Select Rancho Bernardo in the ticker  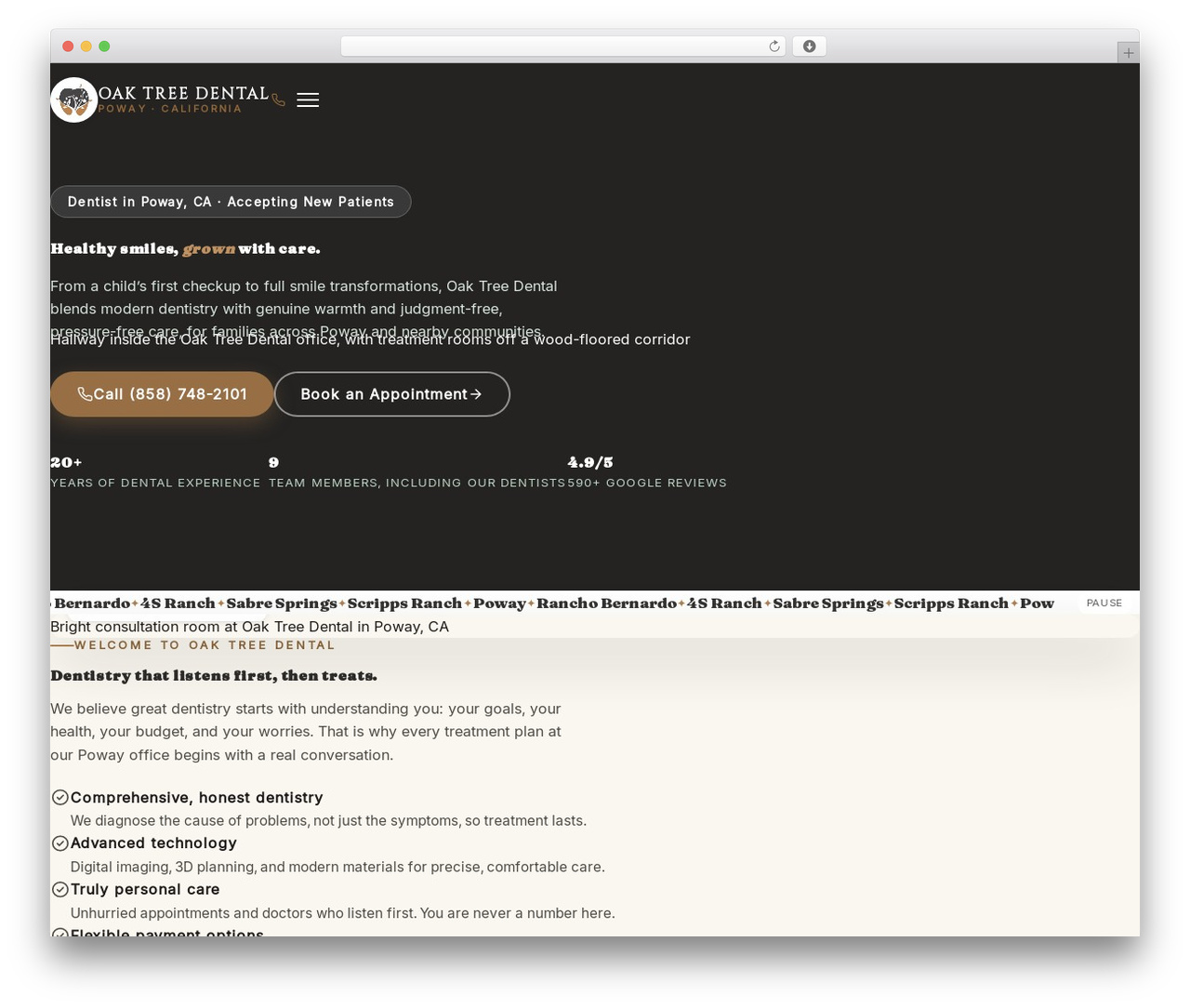point(606,603)
